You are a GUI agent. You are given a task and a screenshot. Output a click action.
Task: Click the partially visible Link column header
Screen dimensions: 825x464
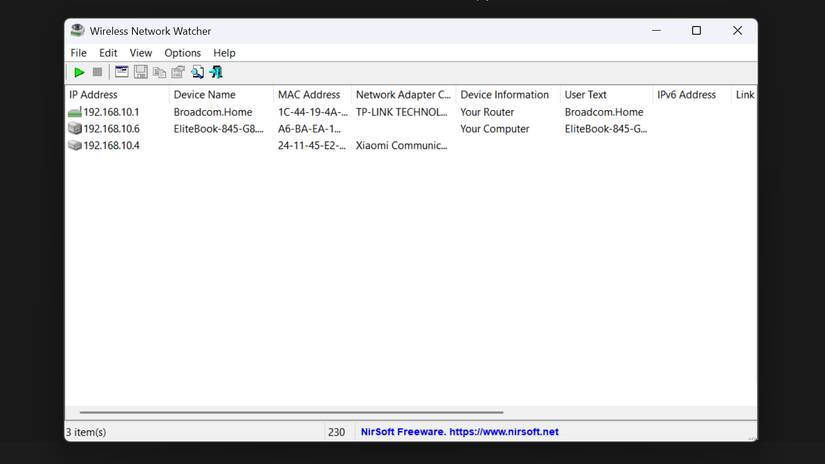coord(744,95)
